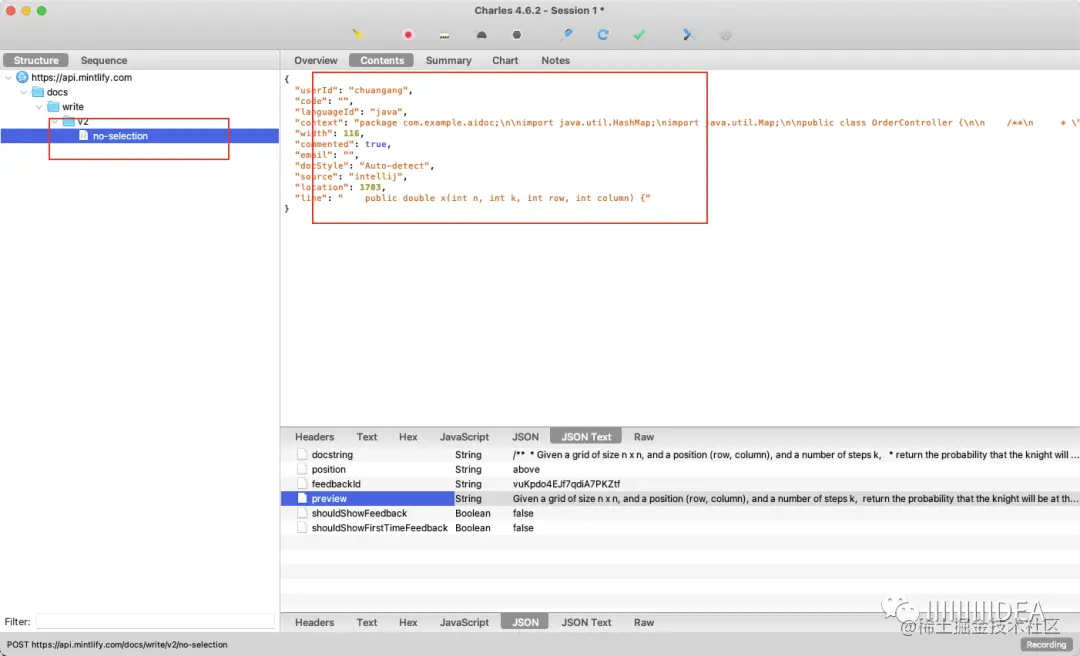The width and height of the screenshot is (1080, 656).
Task: Click the POST URL text in status bar
Action: [x=117, y=645]
